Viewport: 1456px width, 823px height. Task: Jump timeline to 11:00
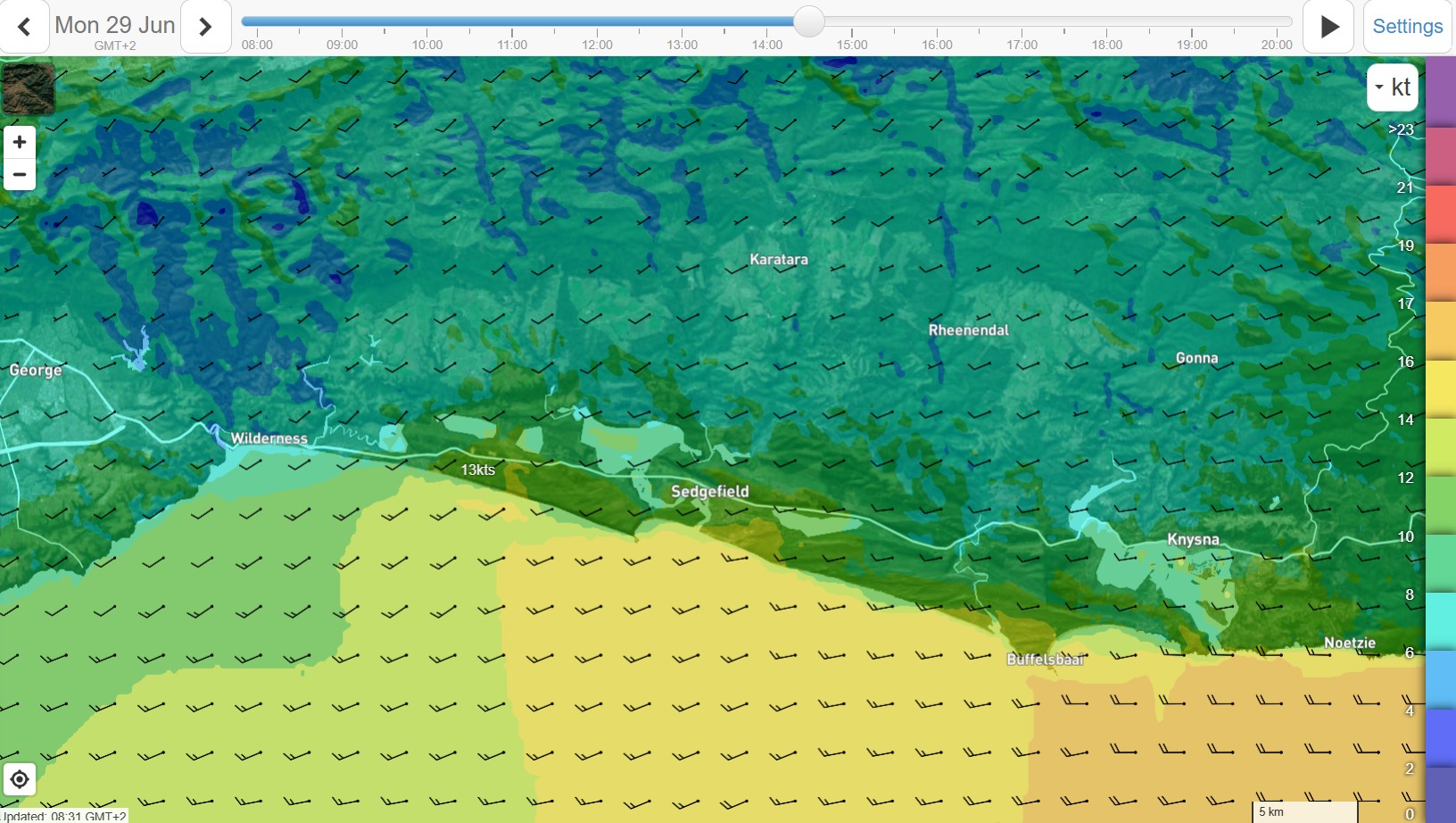[512, 45]
